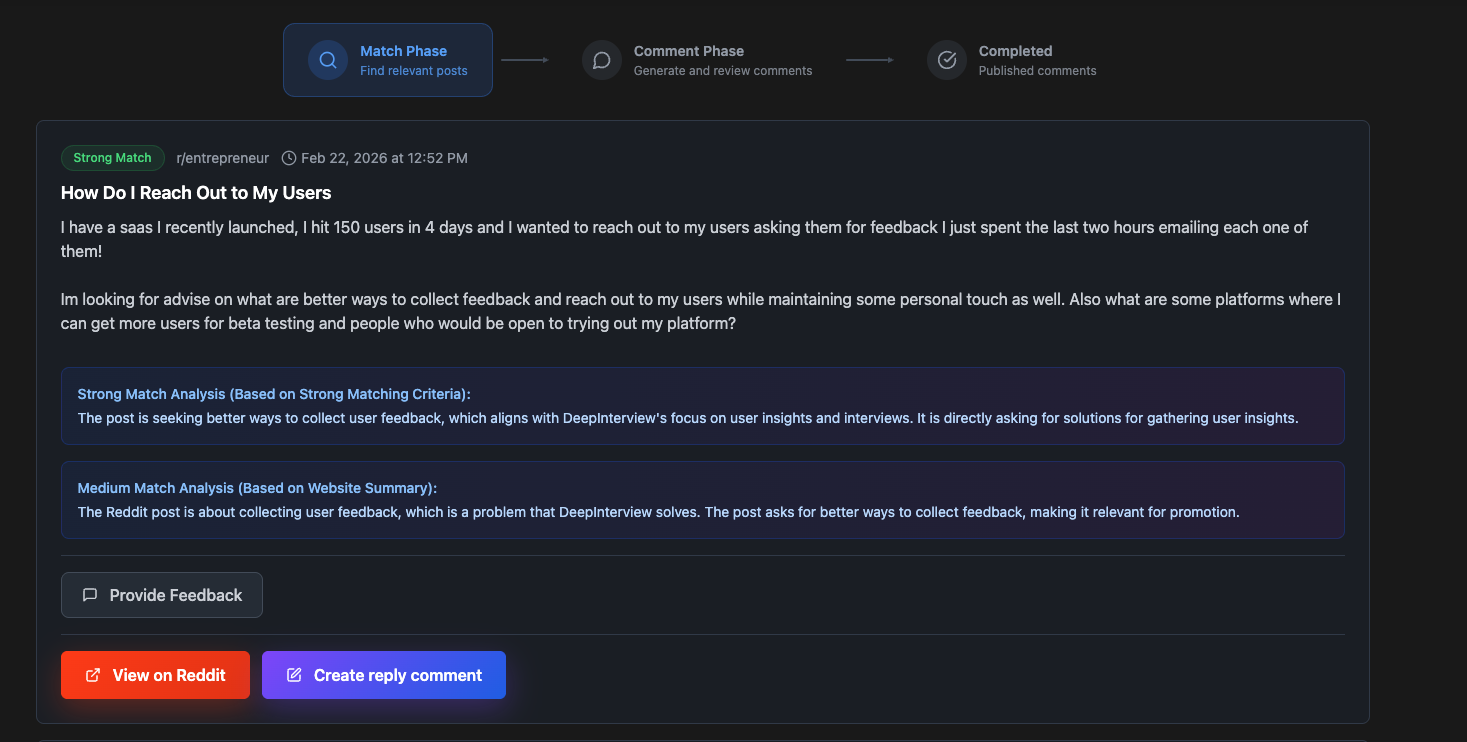Viewport: 1467px width, 742px height.
Task: Click the Strong Match green badge
Action: point(112,158)
